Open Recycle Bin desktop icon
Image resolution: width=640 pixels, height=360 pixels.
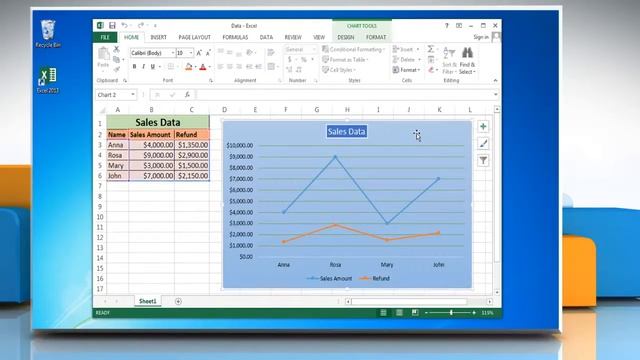click(x=48, y=33)
